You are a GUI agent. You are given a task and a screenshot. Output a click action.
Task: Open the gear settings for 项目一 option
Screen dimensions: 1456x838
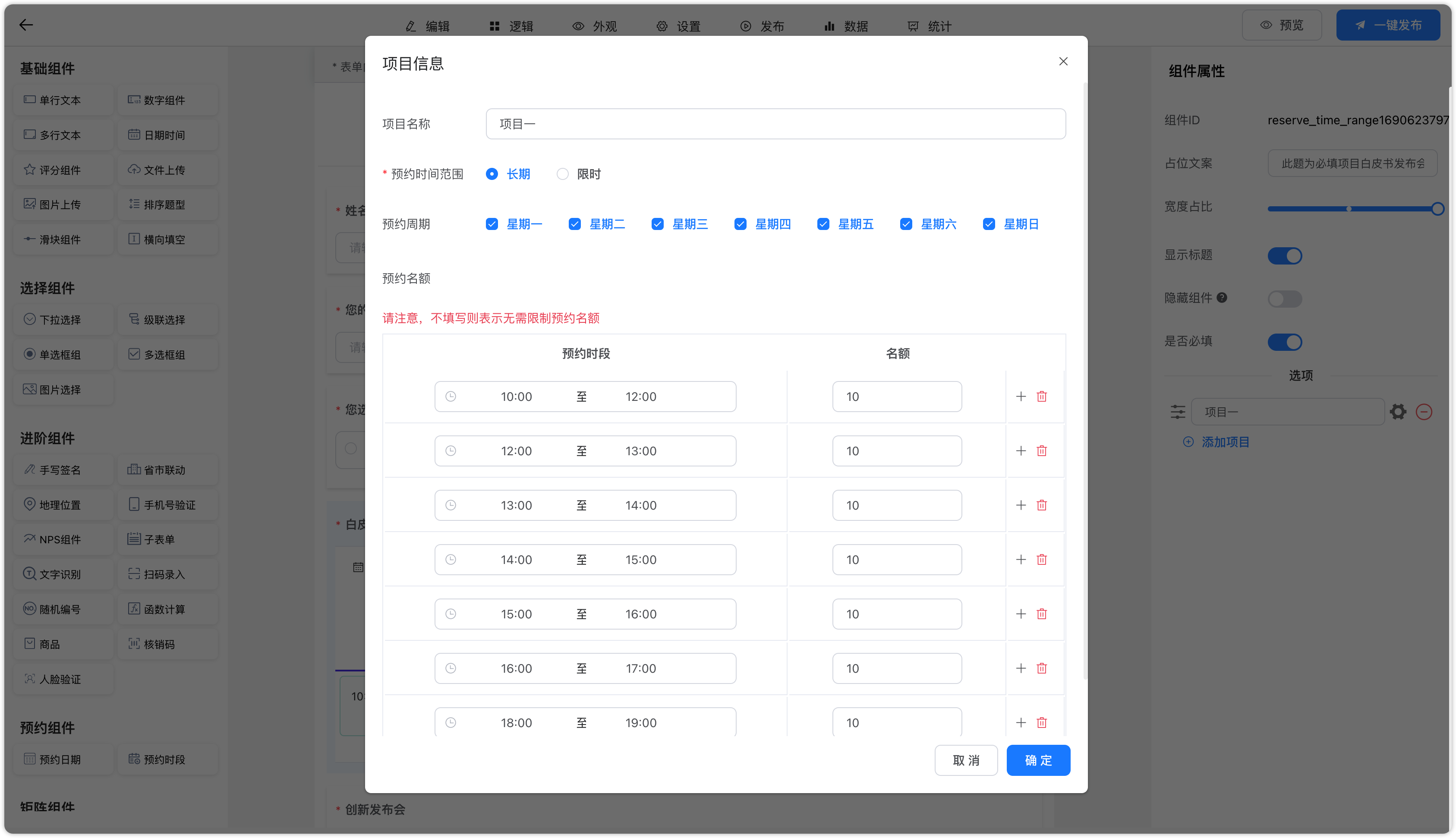(x=1398, y=412)
